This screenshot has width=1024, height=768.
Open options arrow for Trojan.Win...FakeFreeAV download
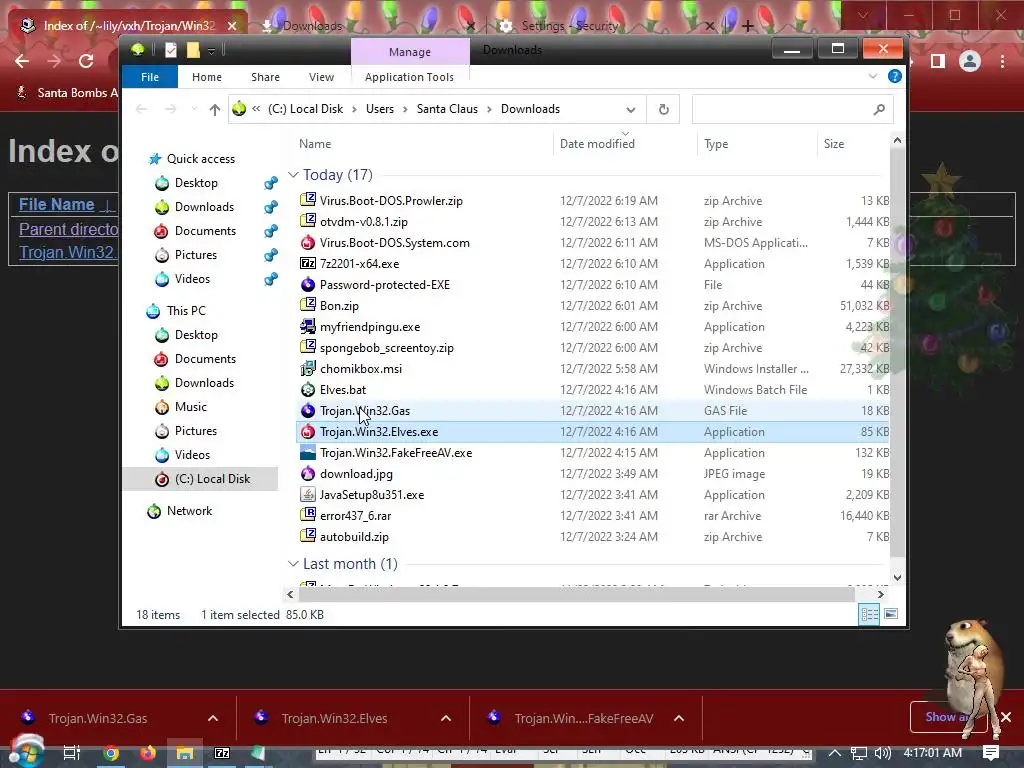(x=679, y=718)
